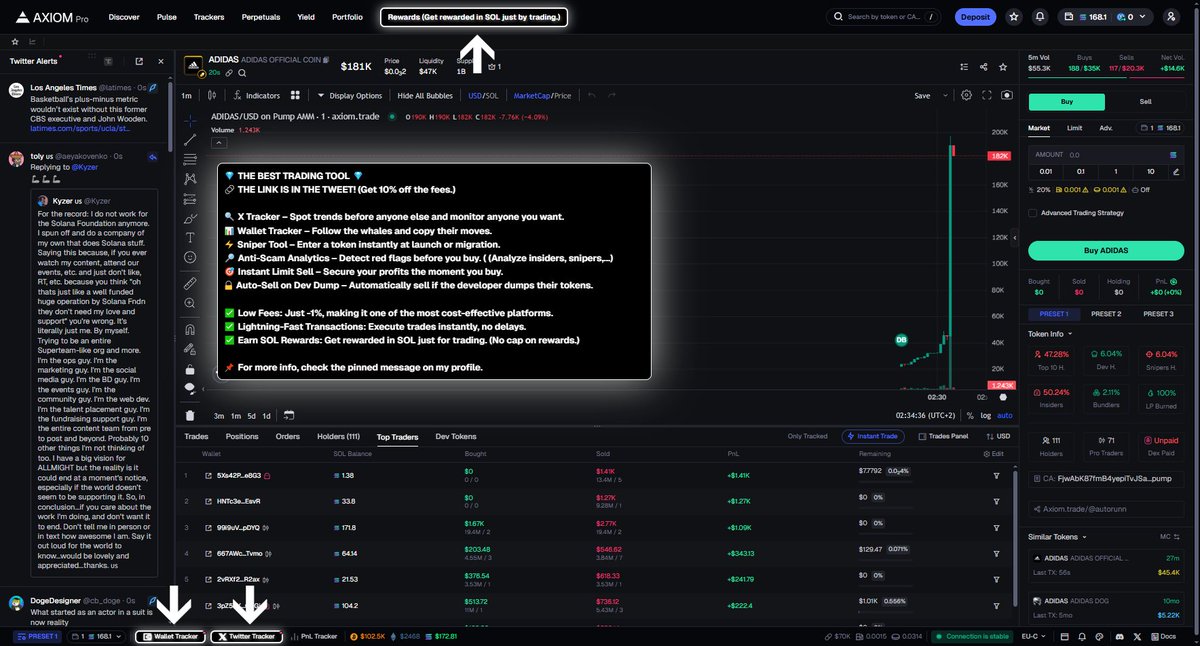This screenshot has height=646, width=1200.
Task: Select the emoji sticker chart tool
Action: coord(190,257)
